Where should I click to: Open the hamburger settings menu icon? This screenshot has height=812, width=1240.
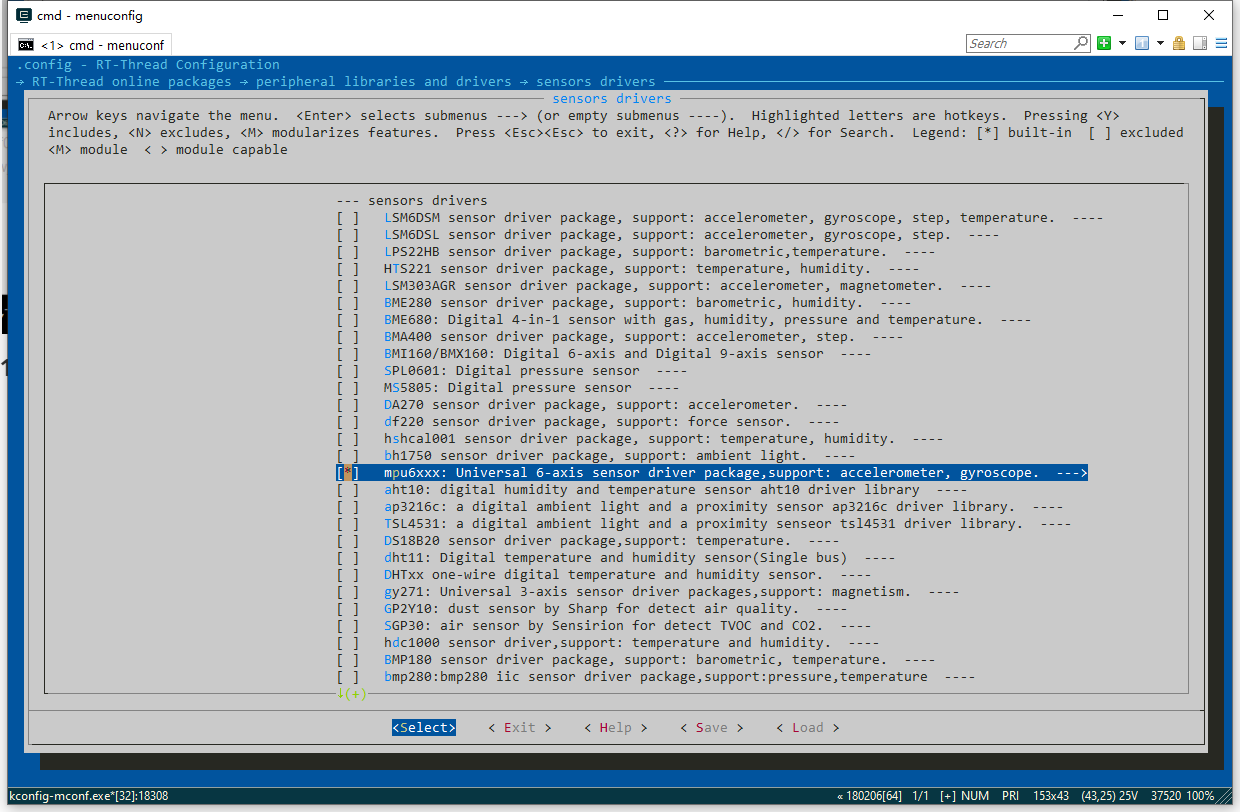pyautogui.click(x=1222, y=43)
